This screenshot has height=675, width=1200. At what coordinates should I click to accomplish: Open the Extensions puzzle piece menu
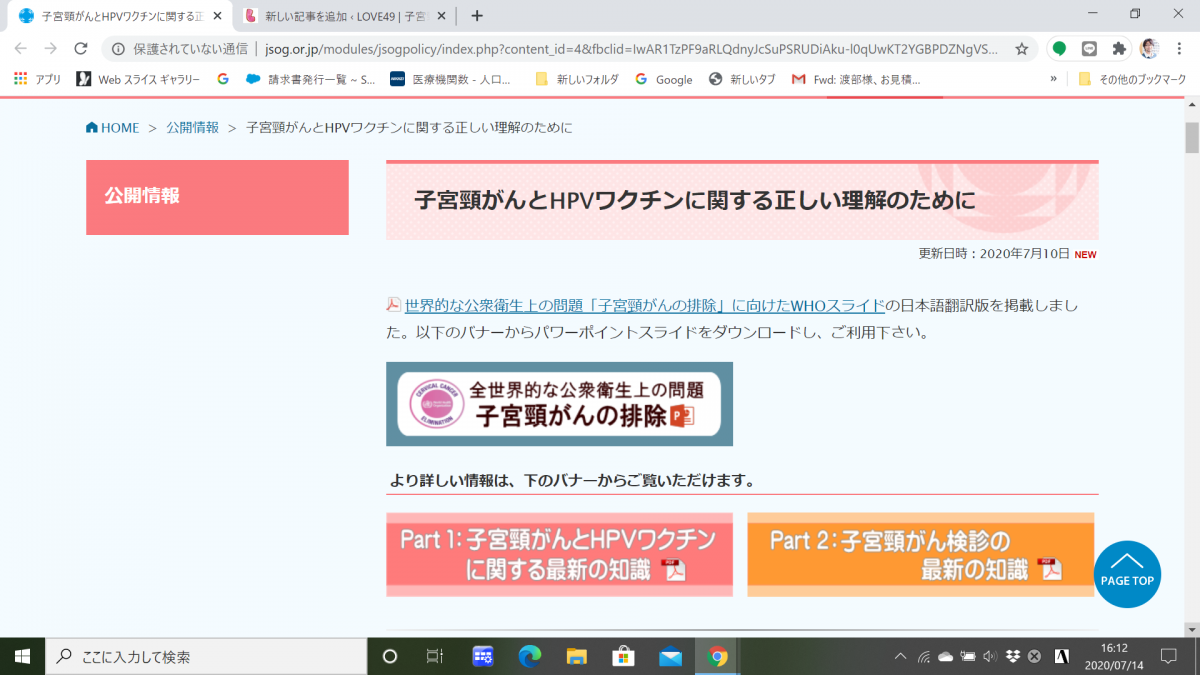click(x=1119, y=48)
